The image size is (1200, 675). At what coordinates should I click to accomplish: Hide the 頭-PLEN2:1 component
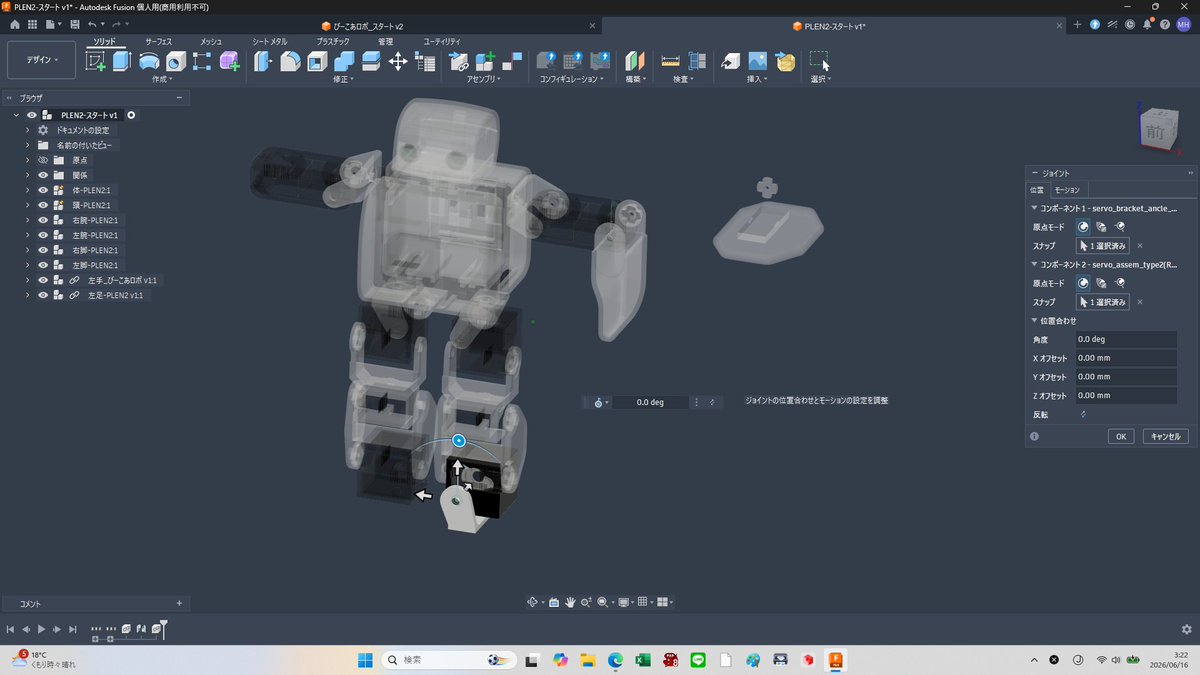pyautogui.click(x=43, y=205)
